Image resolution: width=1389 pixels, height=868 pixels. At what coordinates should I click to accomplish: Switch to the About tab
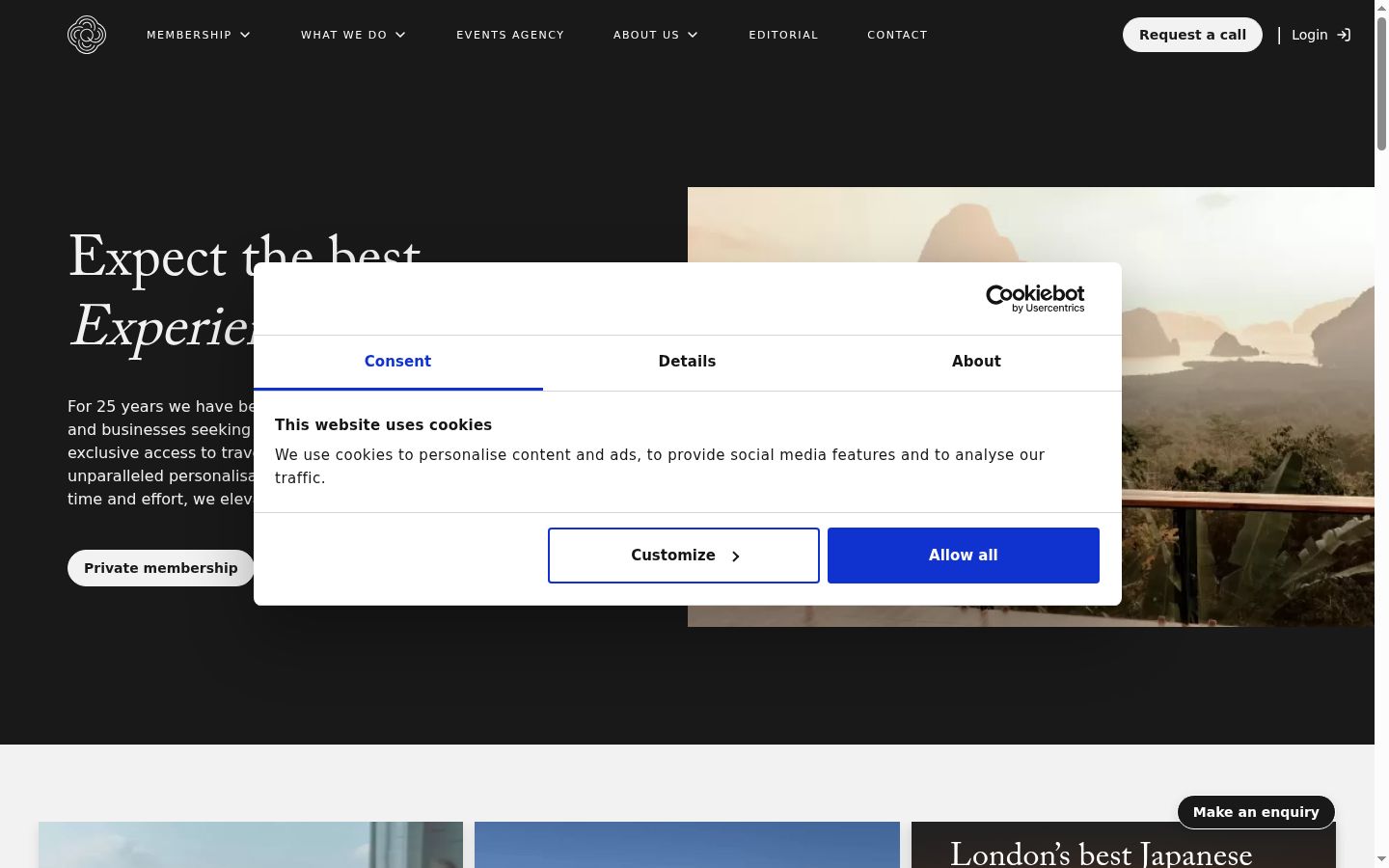tap(976, 362)
